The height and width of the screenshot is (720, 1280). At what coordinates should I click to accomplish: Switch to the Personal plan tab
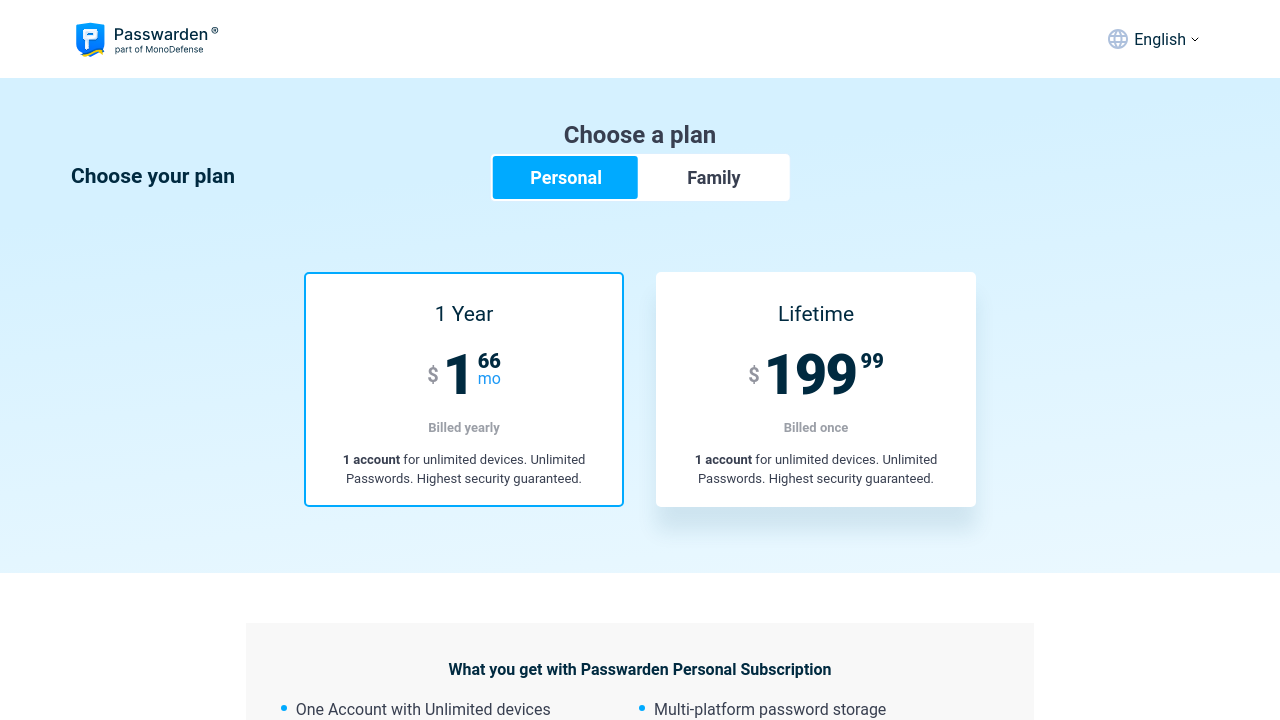565,178
